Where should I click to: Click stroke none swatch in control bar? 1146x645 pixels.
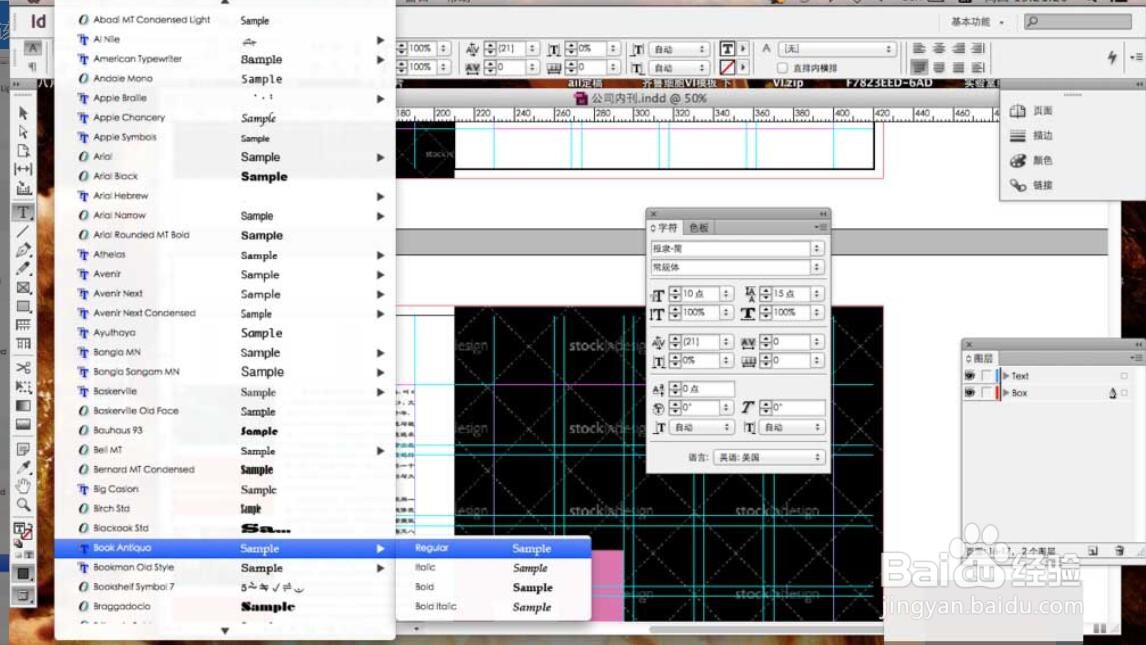point(727,68)
